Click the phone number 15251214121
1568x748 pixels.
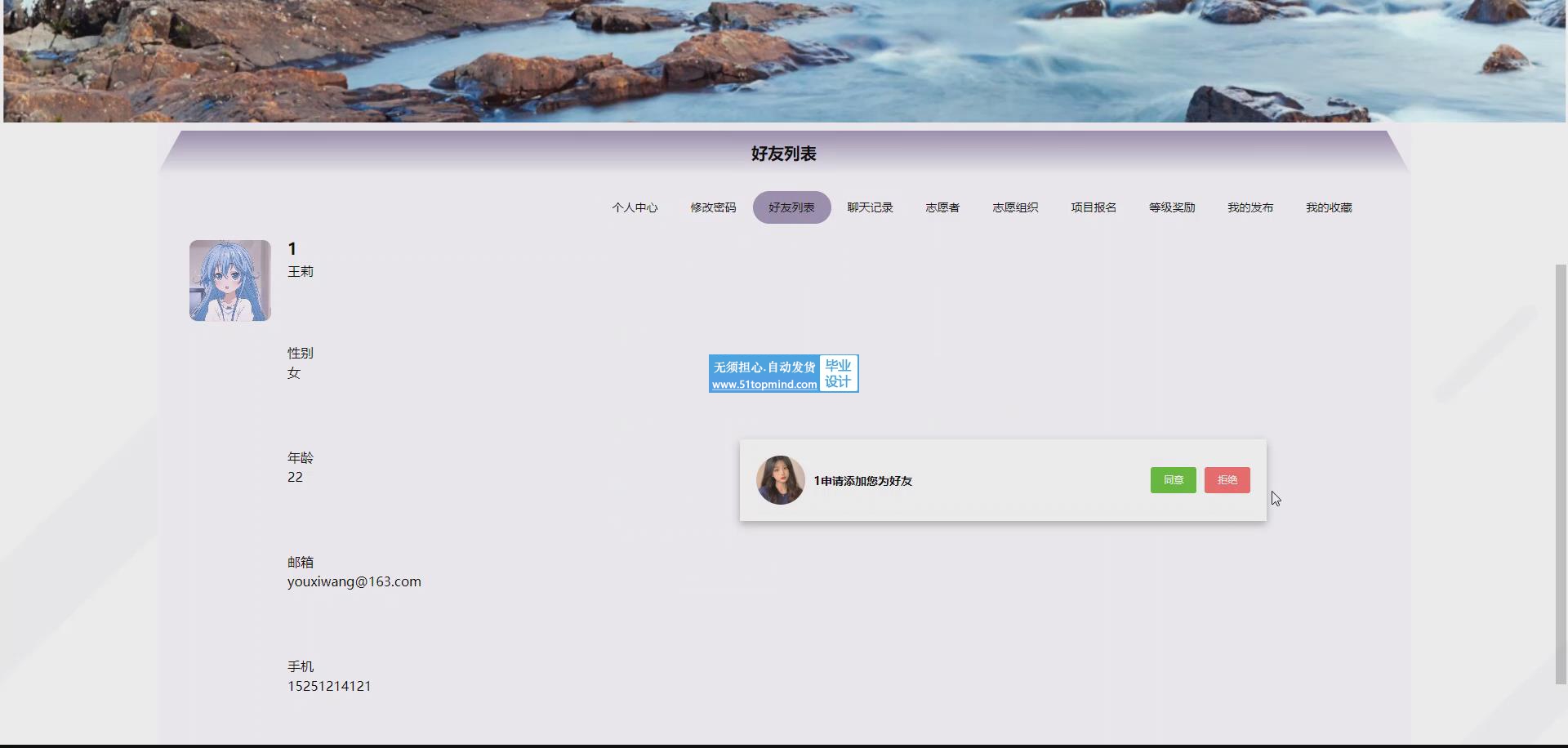pos(329,686)
